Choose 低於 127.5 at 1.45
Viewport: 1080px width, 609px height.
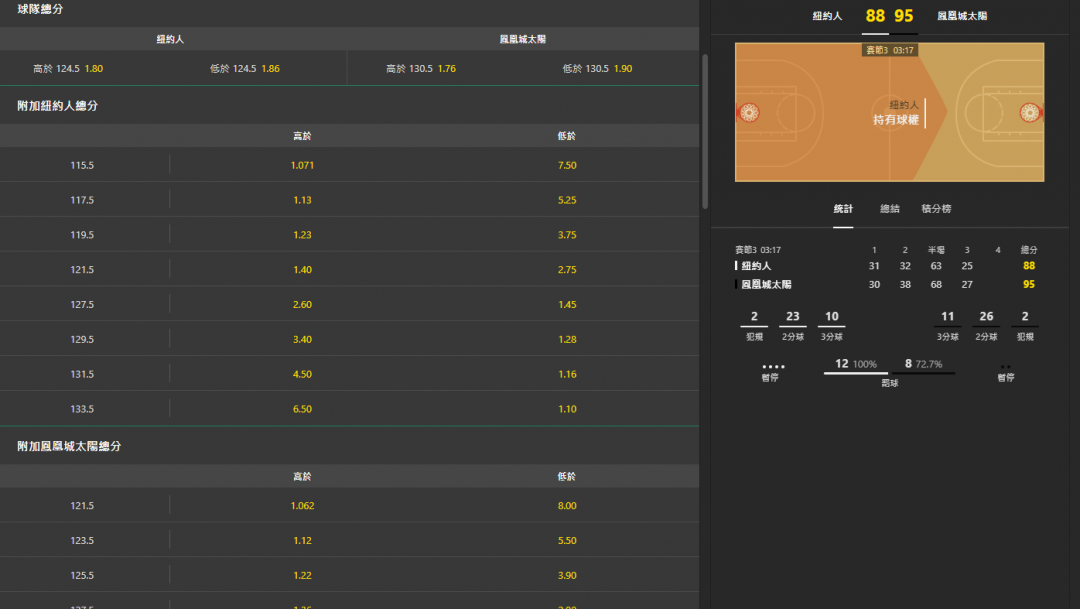567,304
